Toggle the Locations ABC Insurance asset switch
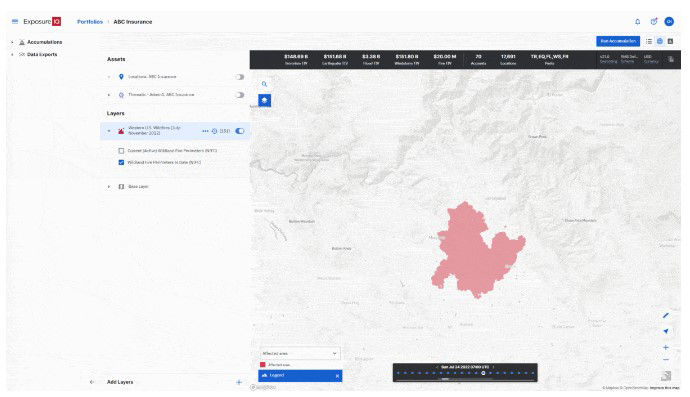This screenshot has height=397, width=690. [x=239, y=77]
